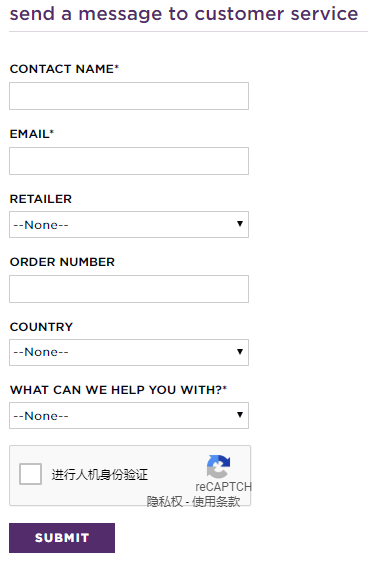The width and height of the screenshot is (368, 563).
Task: Click the COUNTRY label text
Action: [x=41, y=327]
